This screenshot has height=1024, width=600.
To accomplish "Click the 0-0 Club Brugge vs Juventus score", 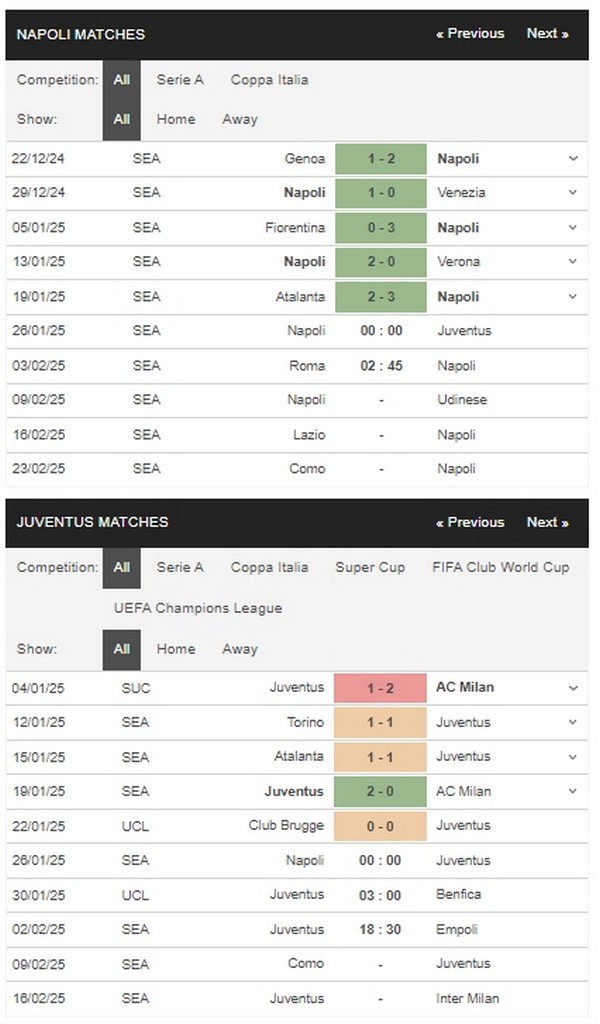I will coord(384,826).
